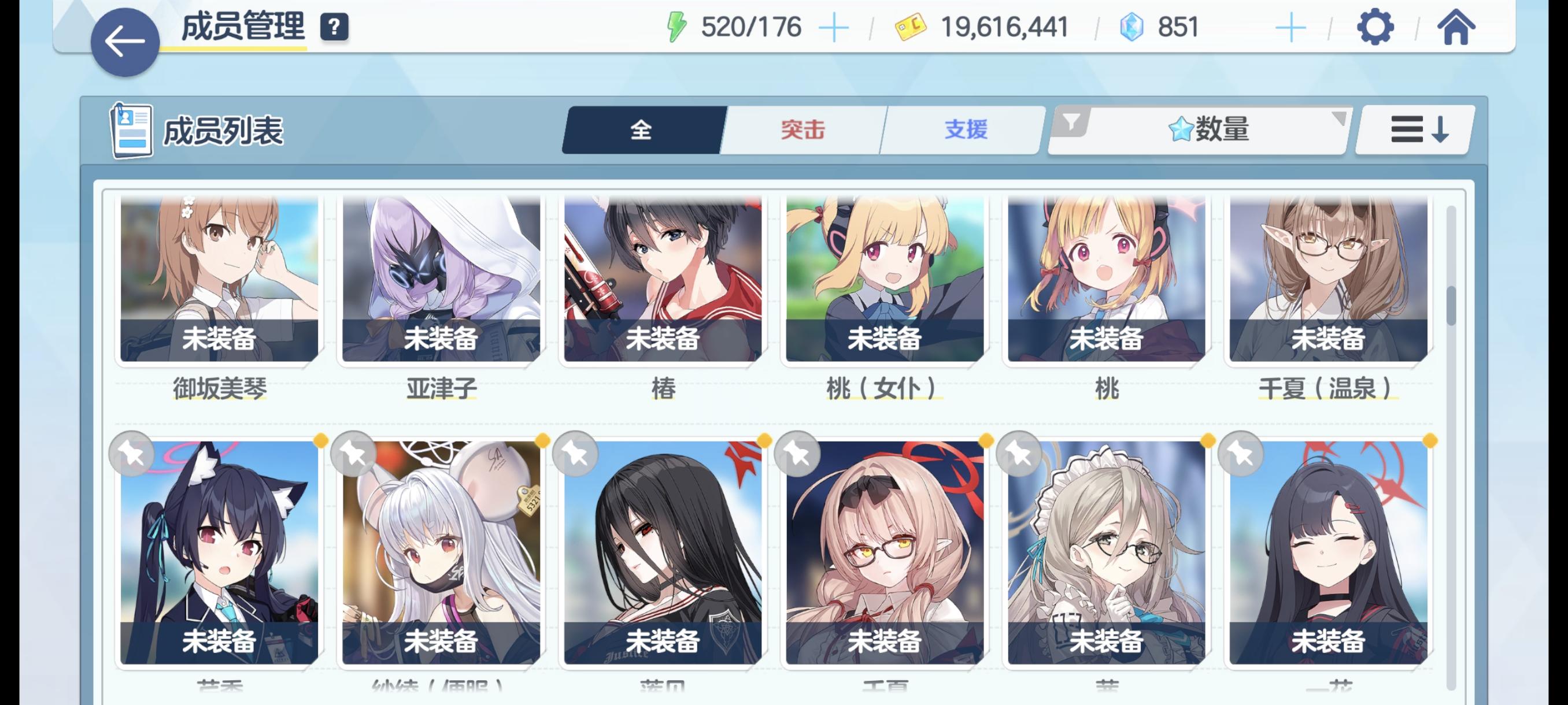The image size is (1568, 705).
Task: Open settings gear icon
Action: click(1374, 27)
